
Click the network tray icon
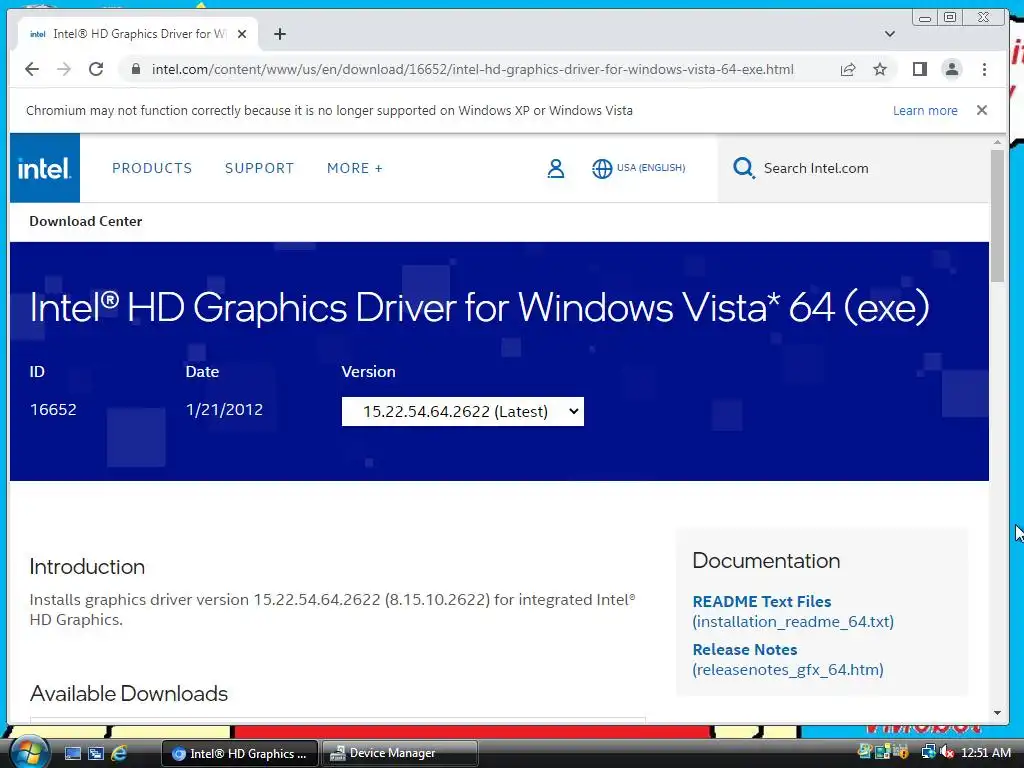[929, 753]
